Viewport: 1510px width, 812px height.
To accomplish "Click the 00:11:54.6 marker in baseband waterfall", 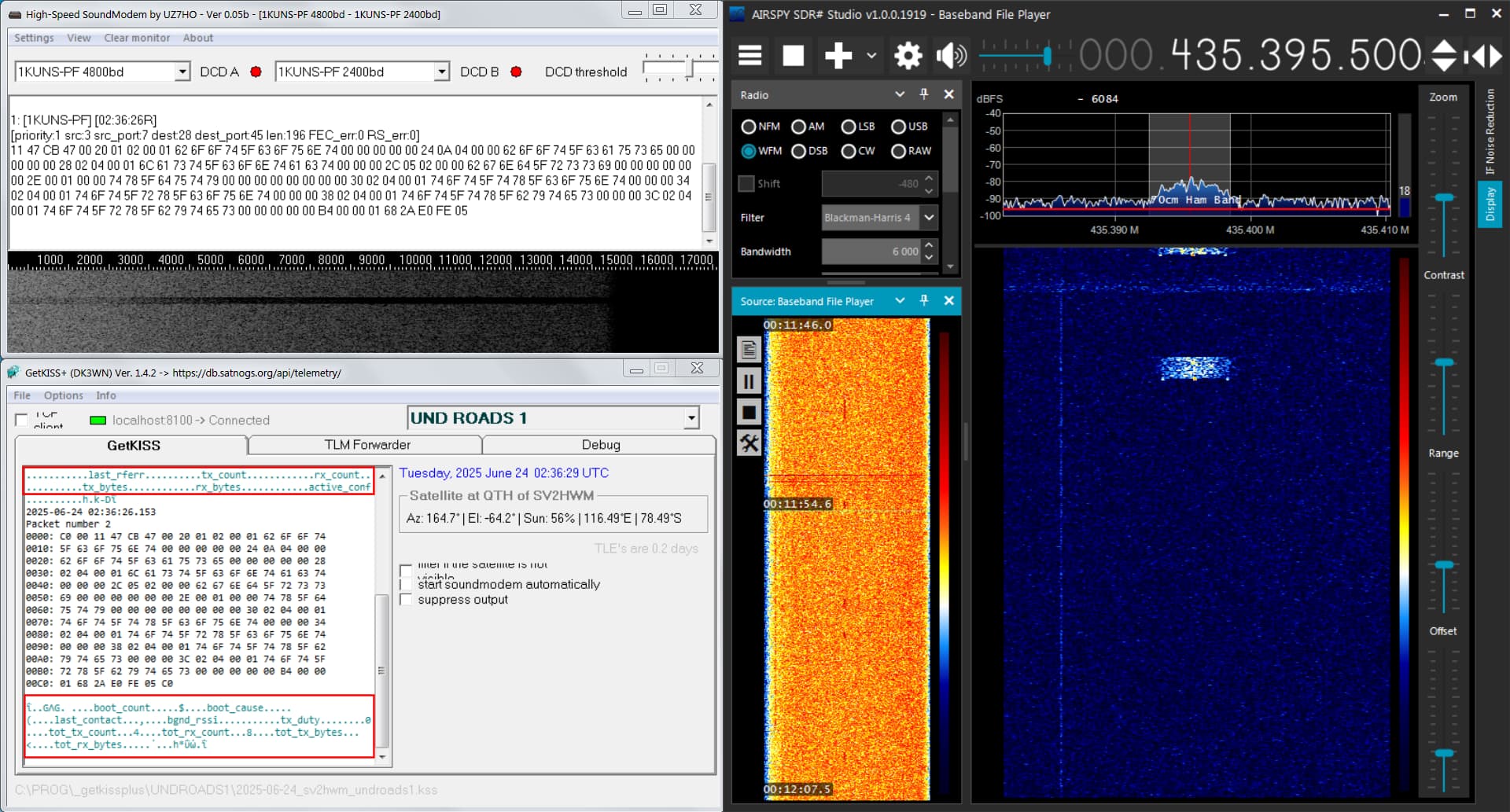I will tap(797, 504).
